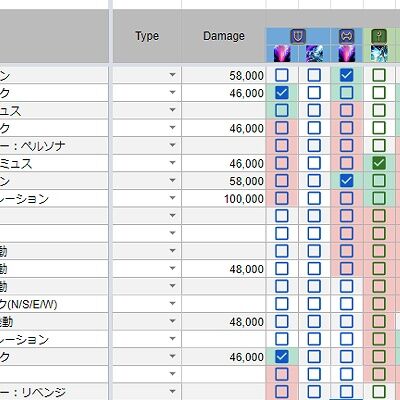Open the Type dropdown in リベンジ row

tap(172, 392)
